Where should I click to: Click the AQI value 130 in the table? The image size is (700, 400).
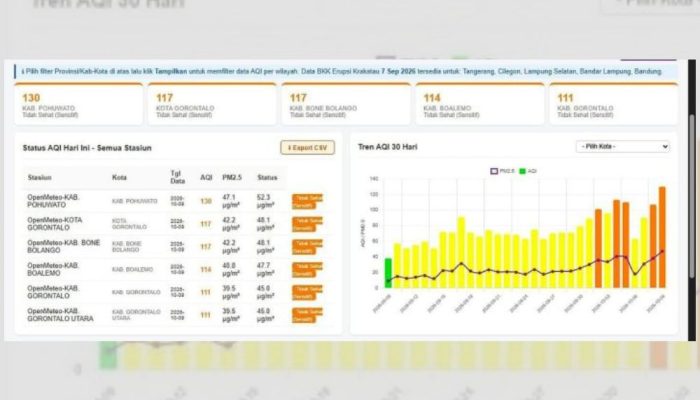[206, 201]
